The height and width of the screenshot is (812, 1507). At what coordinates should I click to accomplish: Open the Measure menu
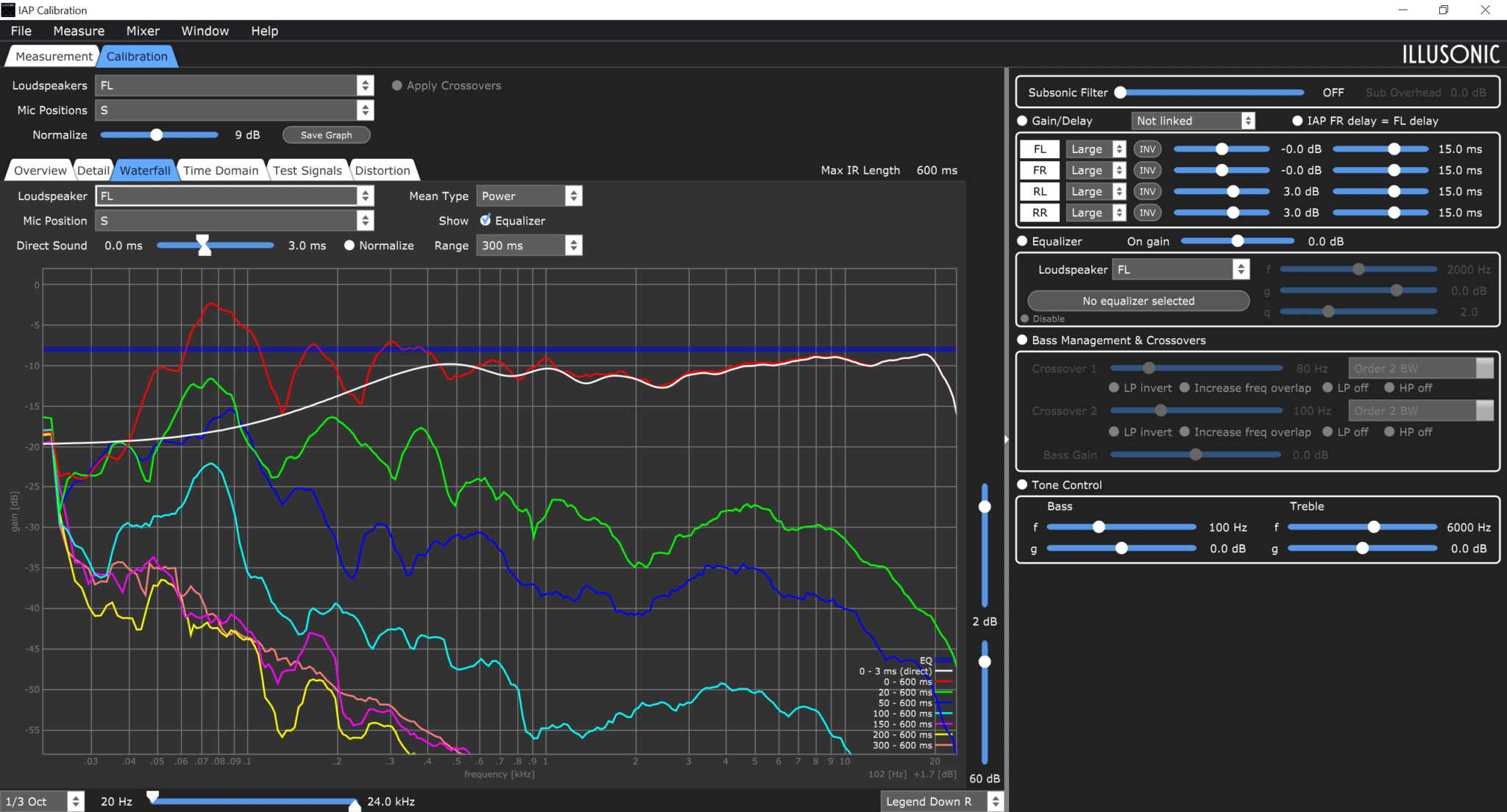[79, 31]
